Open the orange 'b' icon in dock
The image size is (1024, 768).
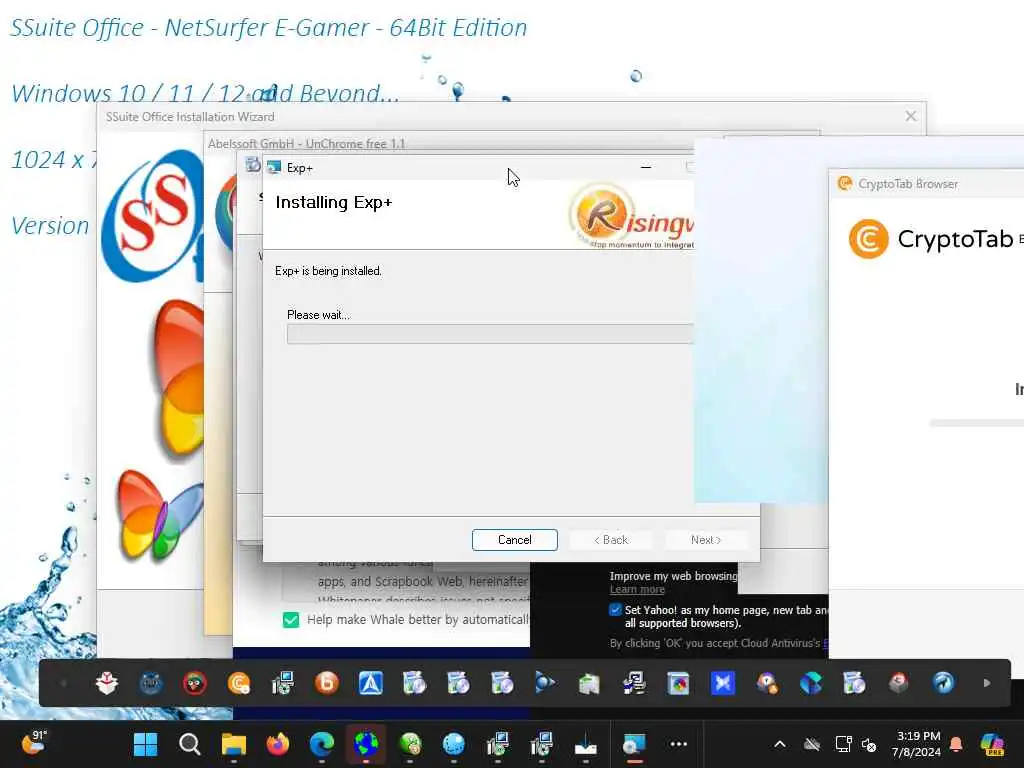pyautogui.click(x=327, y=683)
